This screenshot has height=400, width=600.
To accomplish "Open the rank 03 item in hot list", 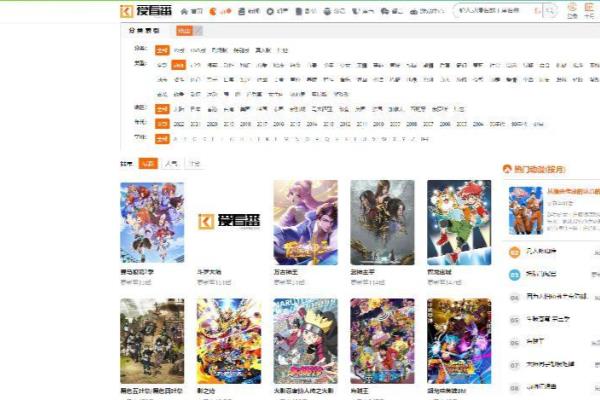I will 541,274.
